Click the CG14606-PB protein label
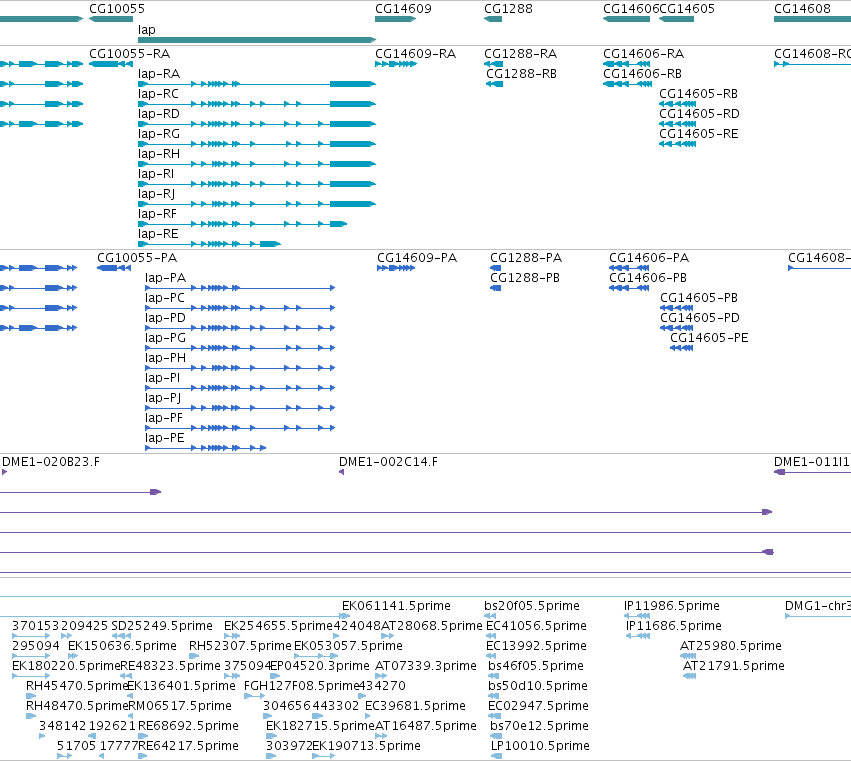 (647, 278)
